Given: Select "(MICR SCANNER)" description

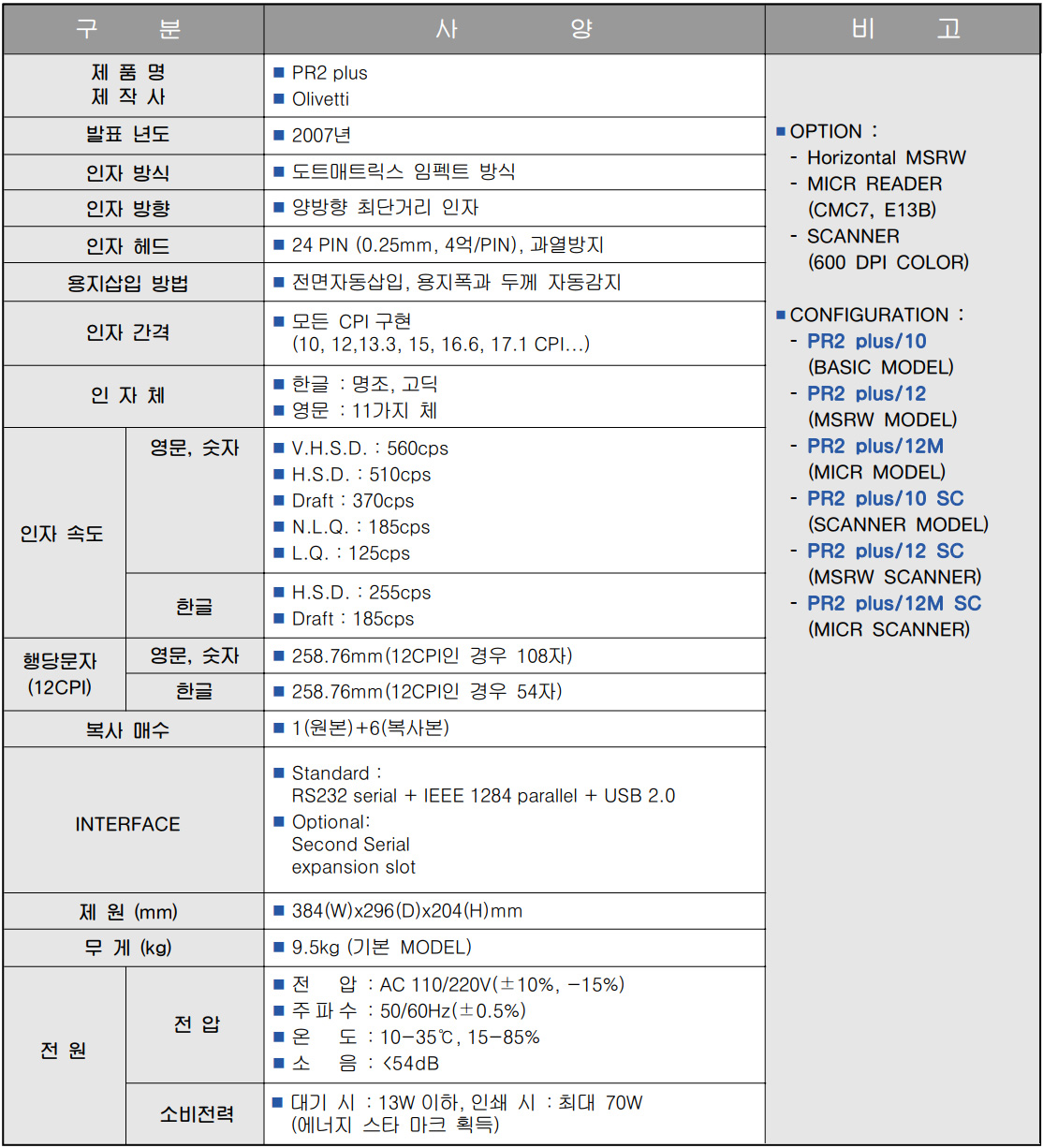Looking at the screenshot, I should 889,630.
